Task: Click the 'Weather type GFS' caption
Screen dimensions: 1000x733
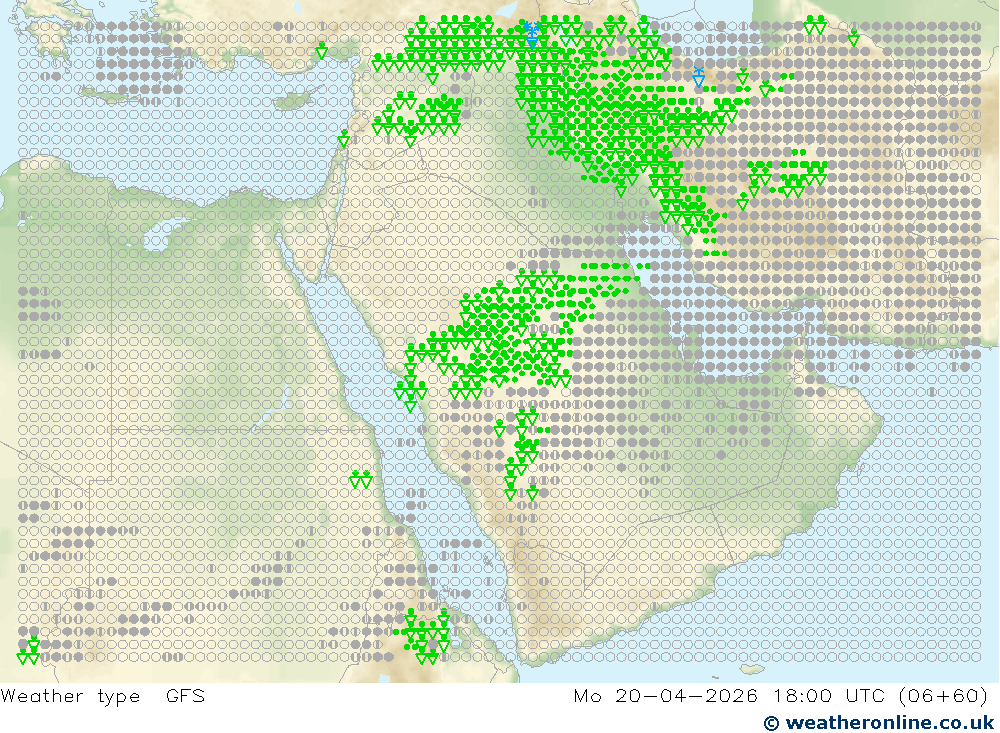Action: (103, 695)
